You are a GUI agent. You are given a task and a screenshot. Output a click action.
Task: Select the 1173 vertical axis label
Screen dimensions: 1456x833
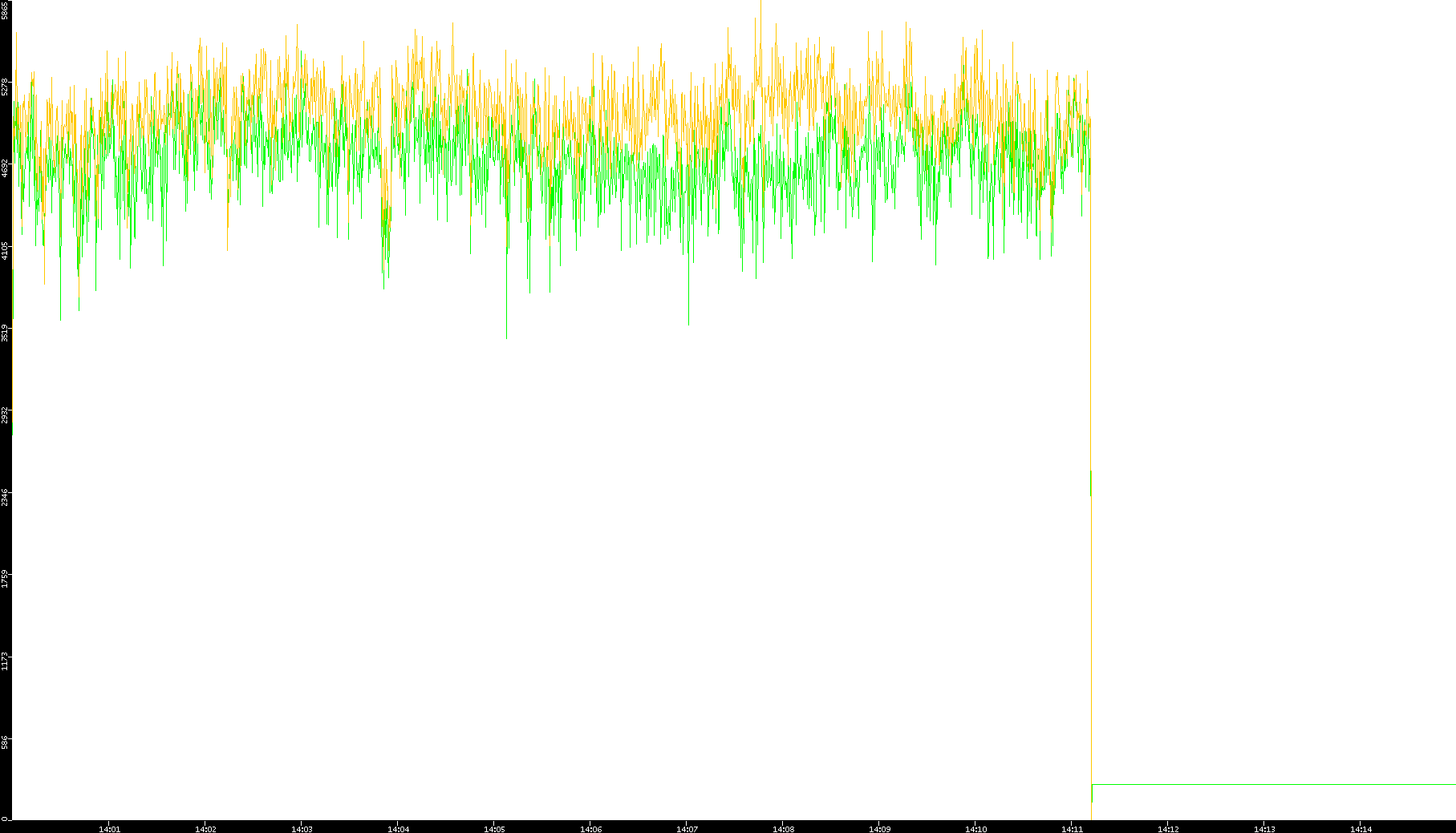click(x=5, y=661)
